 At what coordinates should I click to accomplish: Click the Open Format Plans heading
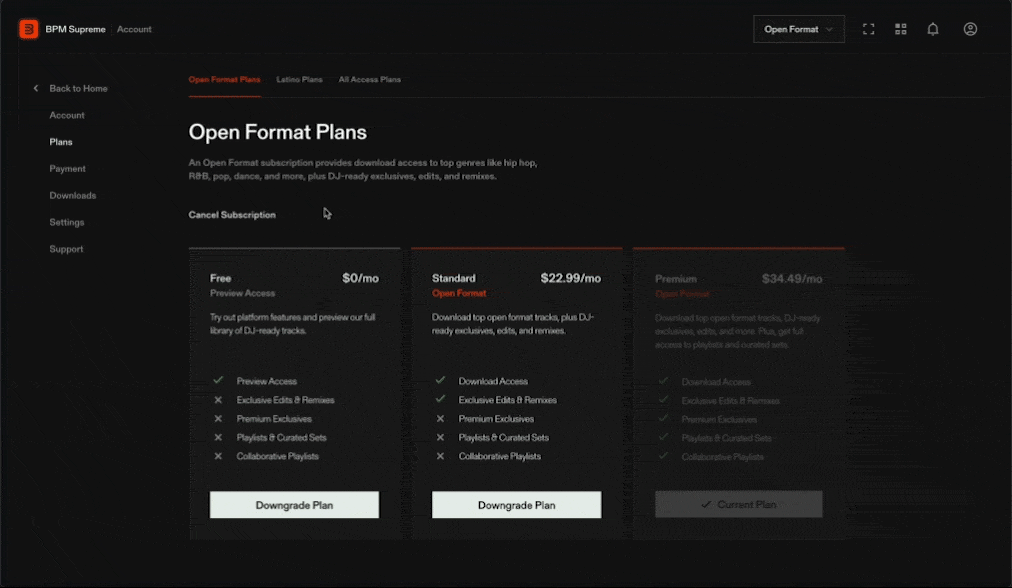tap(278, 132)
